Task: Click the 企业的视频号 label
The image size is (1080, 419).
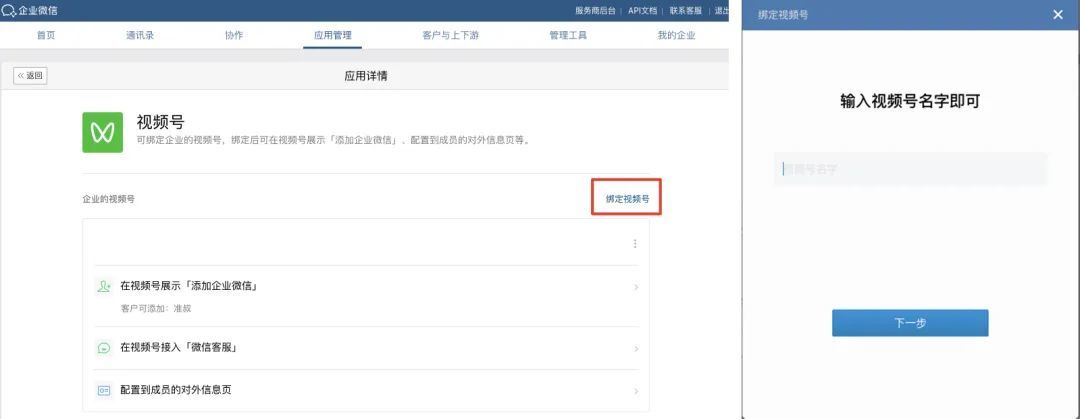Action: pyautogui.click(x=109, y=198)
